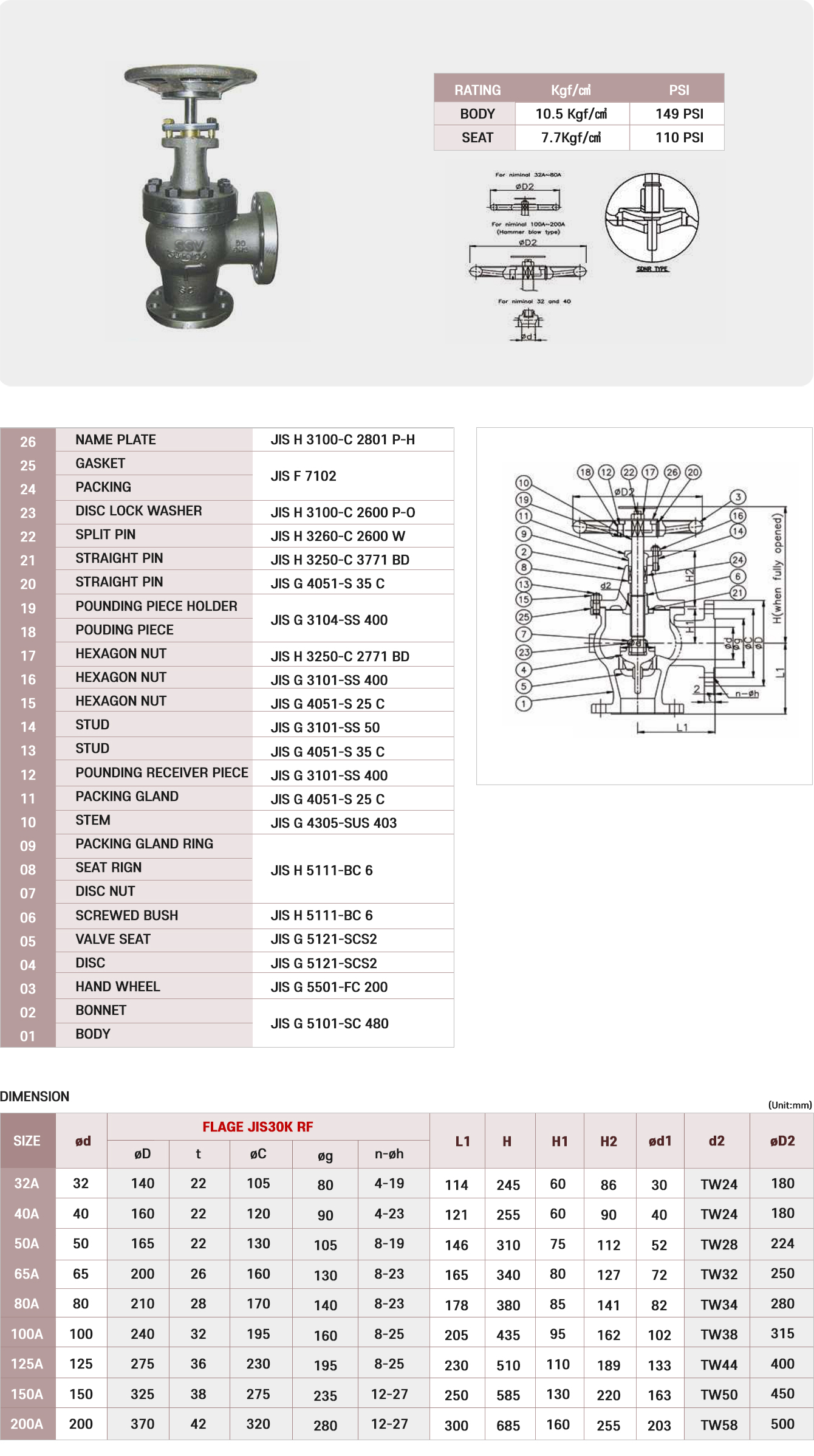Click the 'RATING' header cell
The image size is (814, 1456).
[x=477, y=90]
